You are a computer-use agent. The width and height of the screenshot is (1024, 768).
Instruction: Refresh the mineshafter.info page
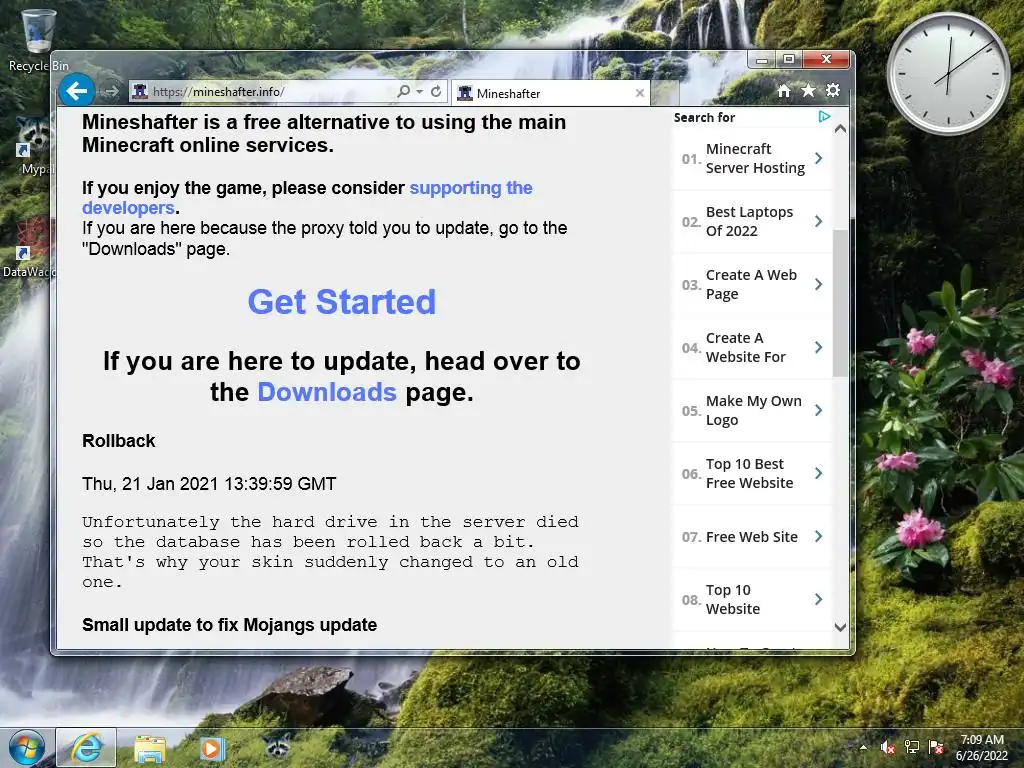click(436, 91)
